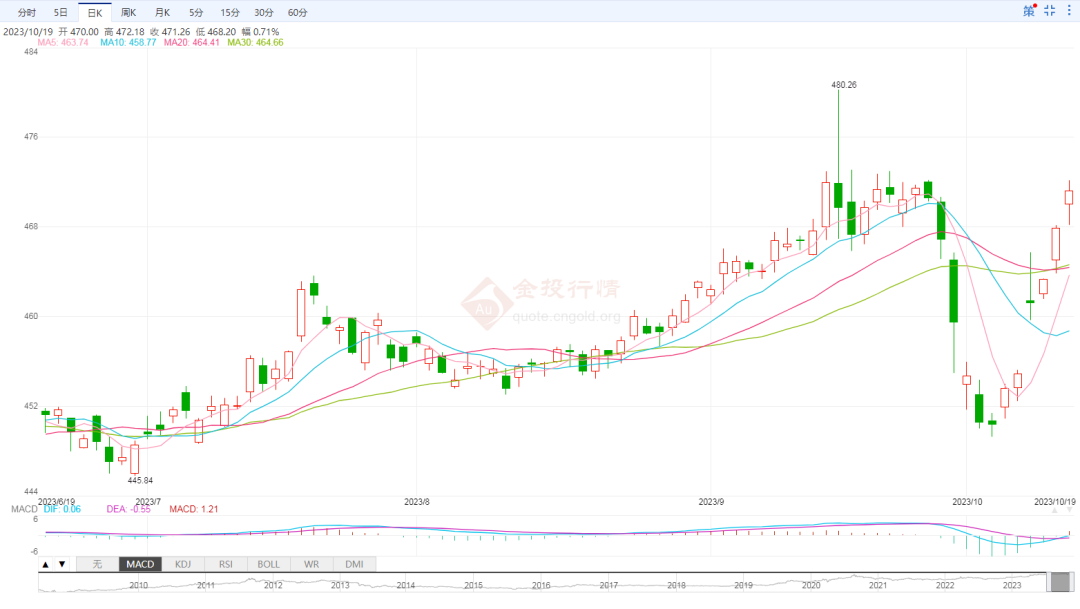Image resolution: width=1080 pixels, height=609 pixels.
Task: Click the MA20: 464.41 legend value
Action: click(191, 43)
